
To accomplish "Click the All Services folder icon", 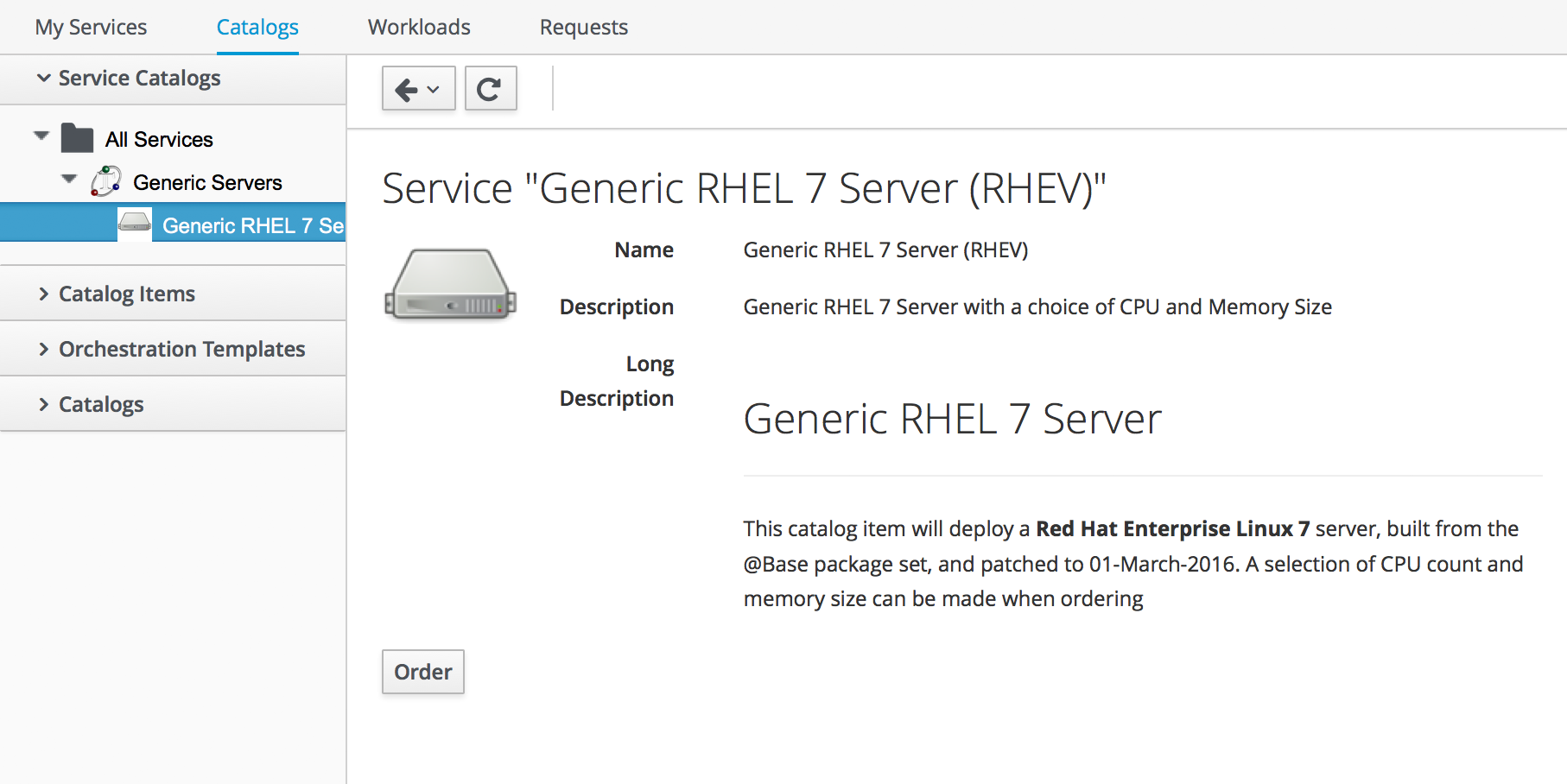I will 77,139.
